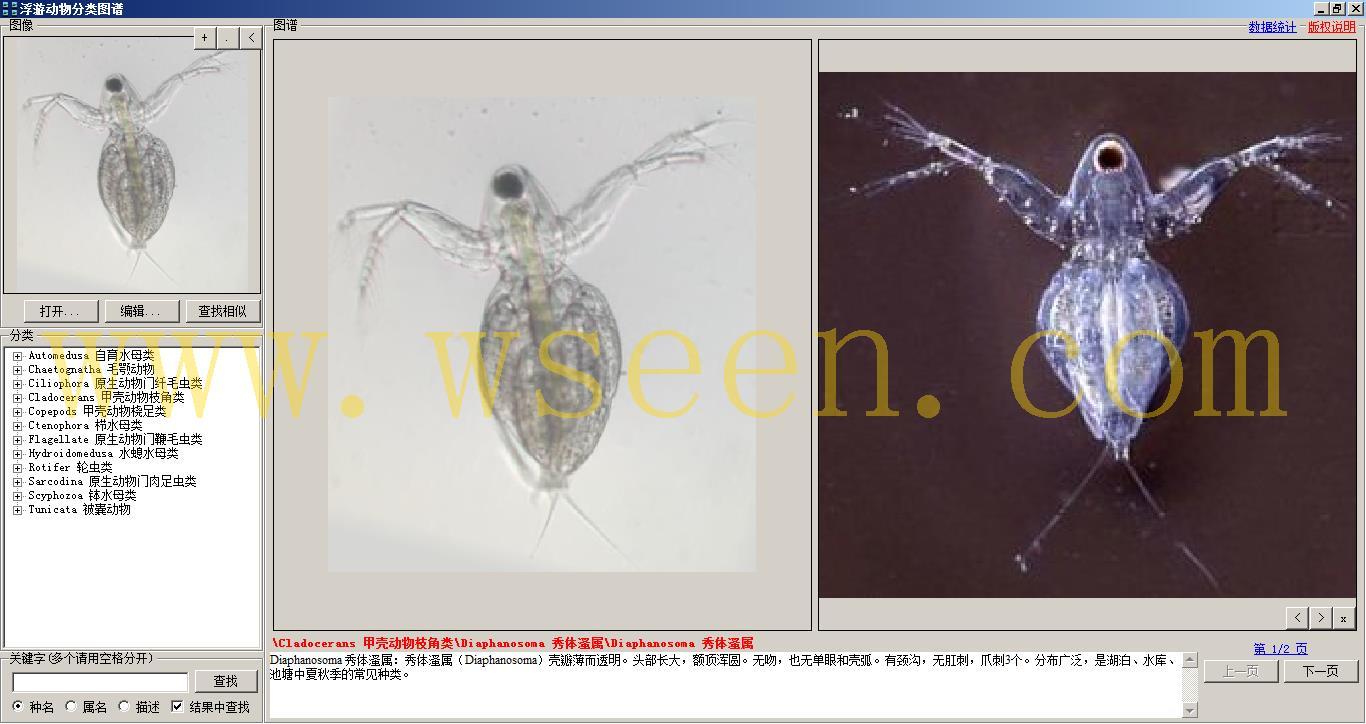The image size is (1366, 724).
Task: Select Copepods 甲壳动物桡足类 tree label
Action: (x=97, y=412)
